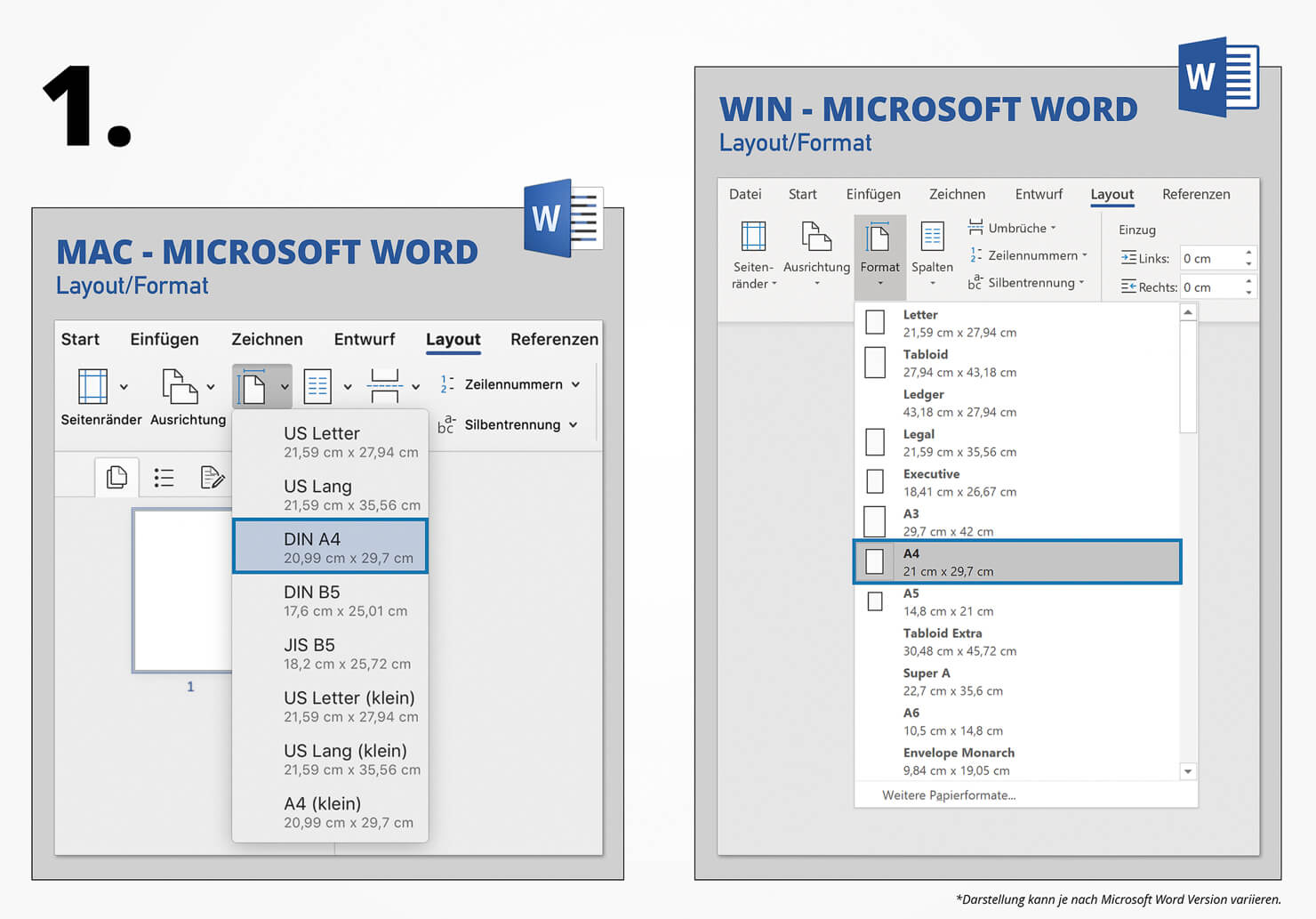This screenshot has width=1316, height=919.
Task: Select the document outline list icon in Mac sidebar
Action: [164, 478]
